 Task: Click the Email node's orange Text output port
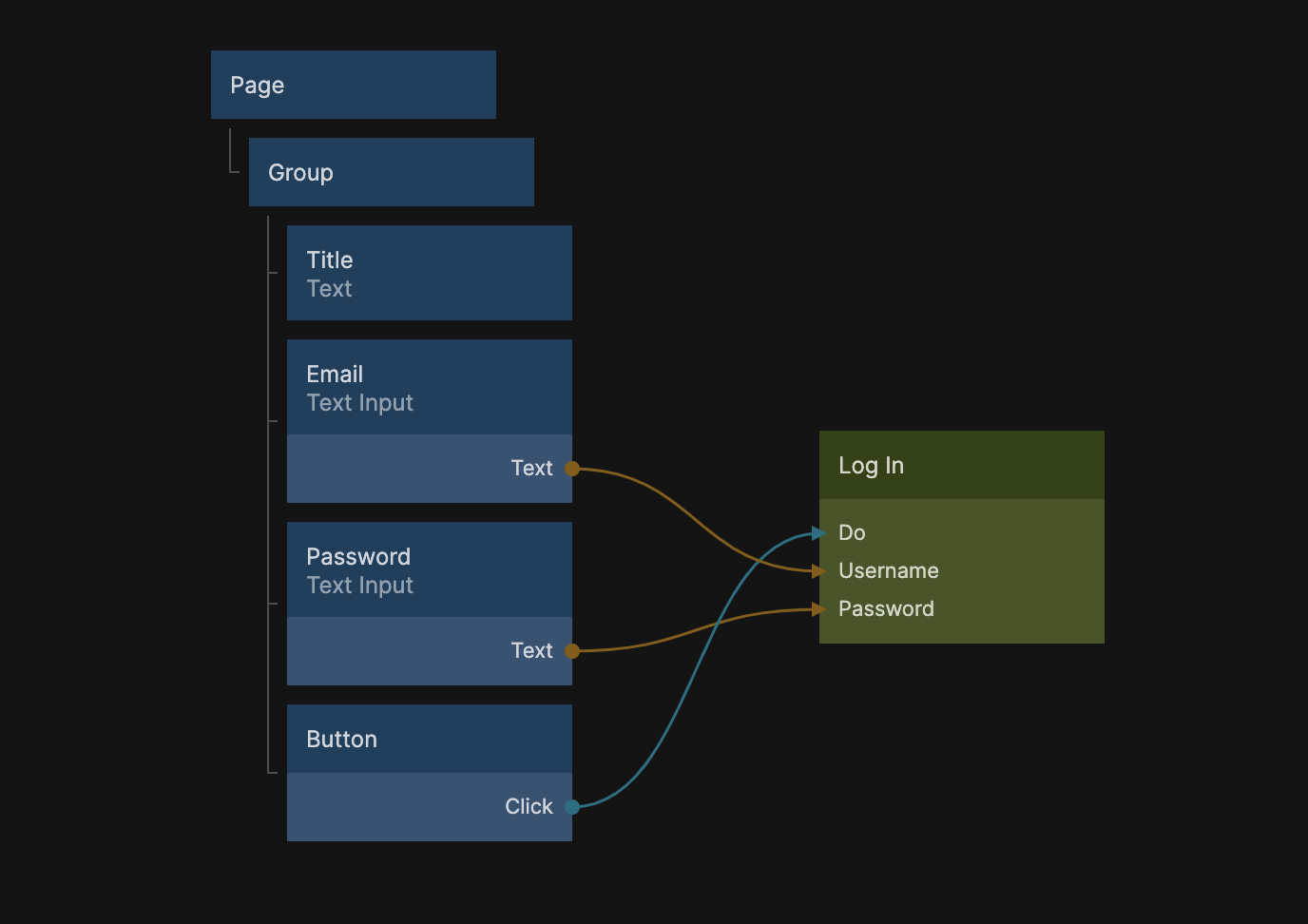point(572,468)
